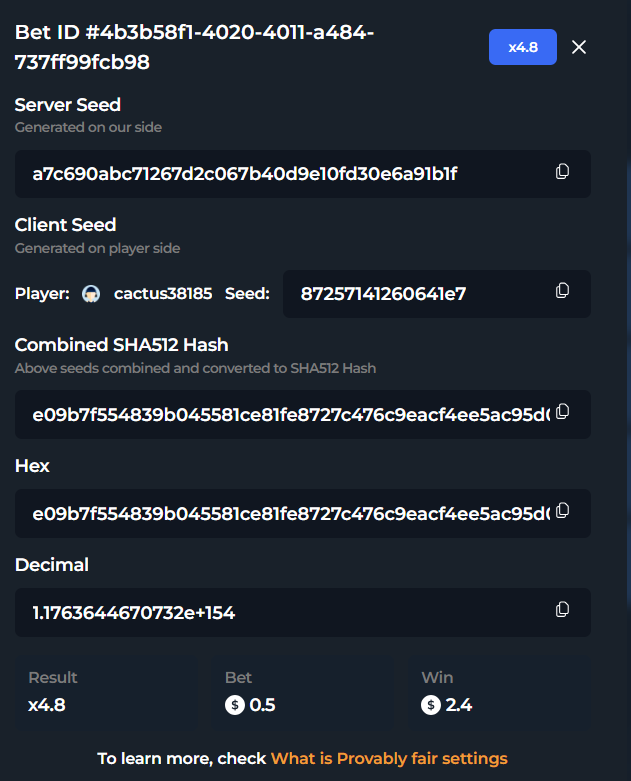This screenshot has width=631, height=781.
Task: Copy the Hex value
Action: [562, 511]
